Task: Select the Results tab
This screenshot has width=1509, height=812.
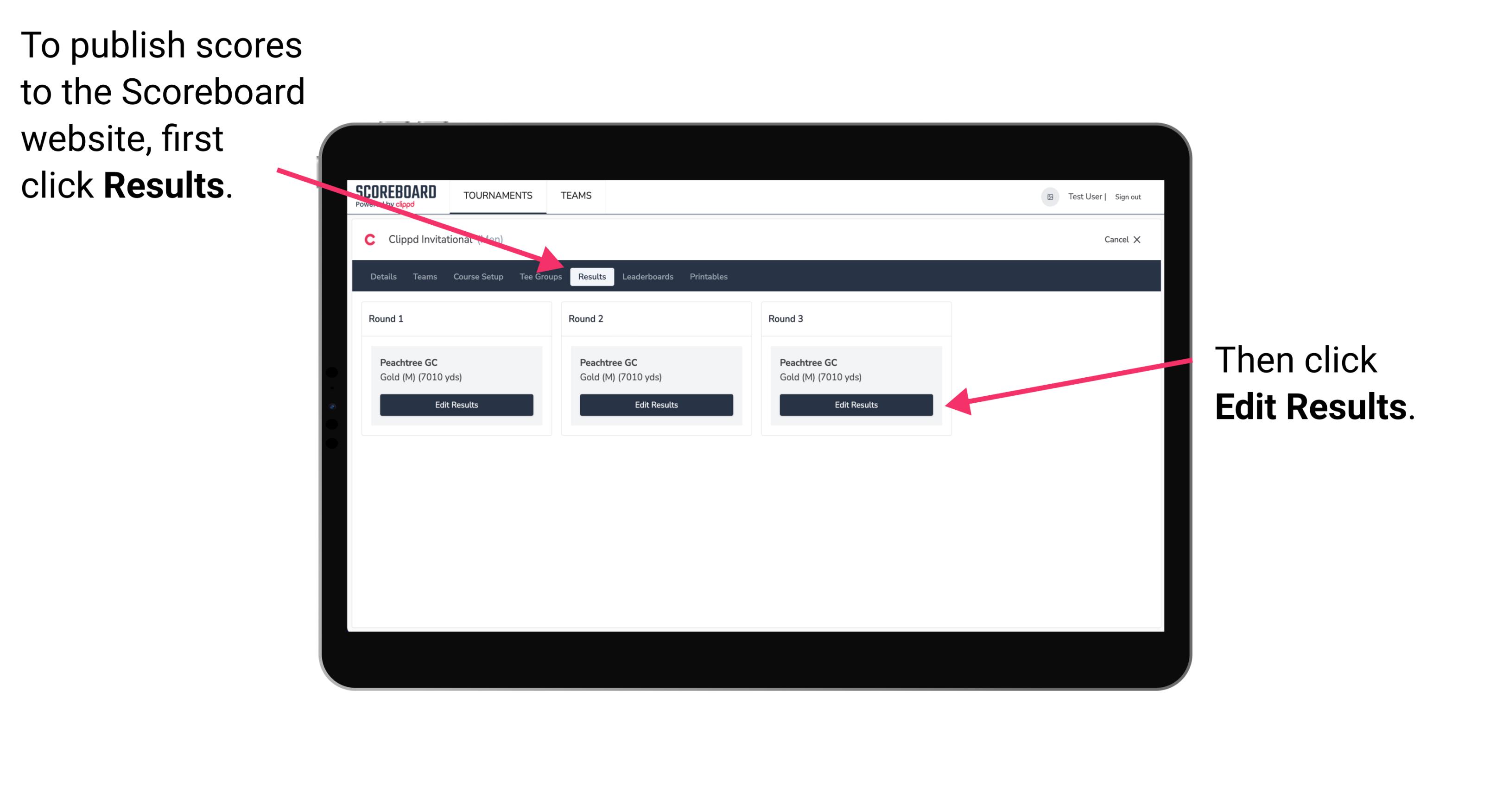Action: click(591, 277)
